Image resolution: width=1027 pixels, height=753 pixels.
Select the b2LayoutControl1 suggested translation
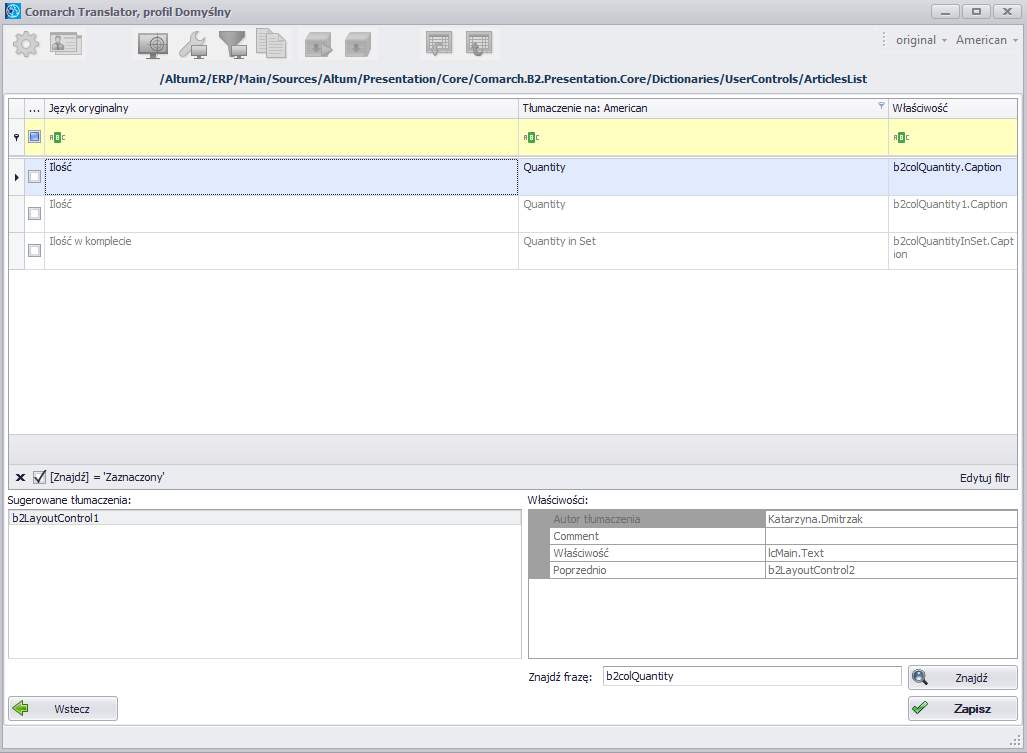coord(265,518)
